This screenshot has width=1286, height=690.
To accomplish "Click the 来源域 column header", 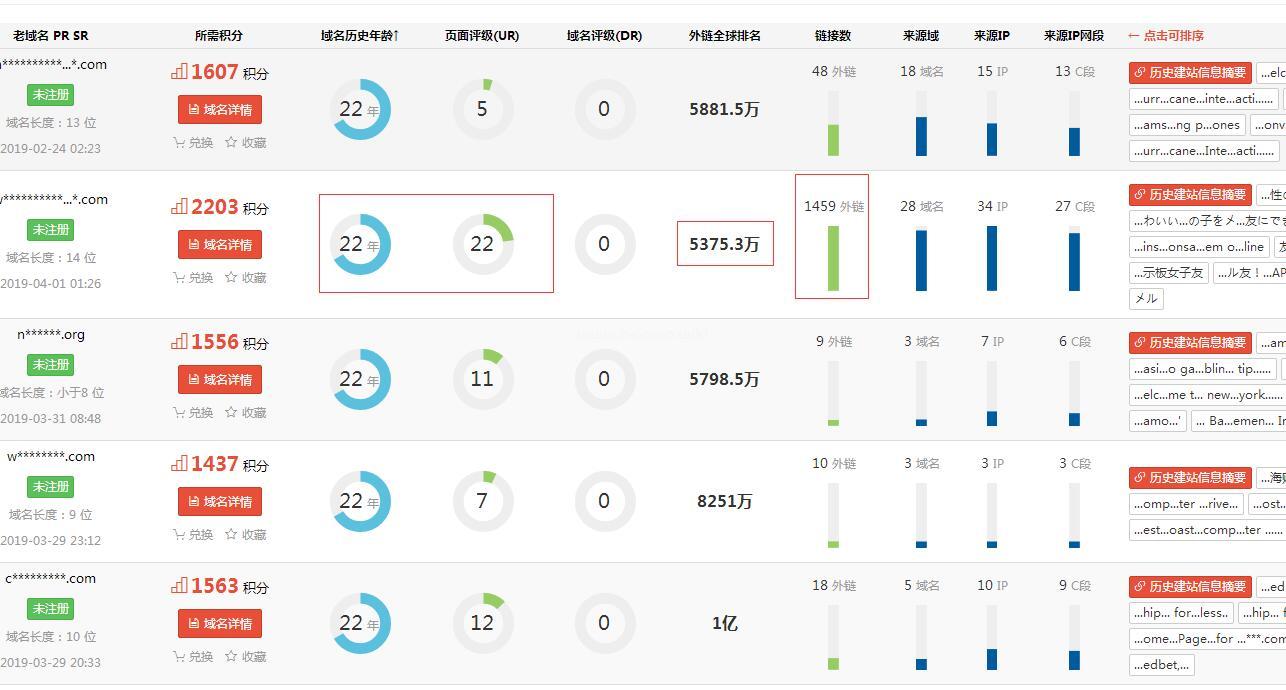I will point(921,36).
